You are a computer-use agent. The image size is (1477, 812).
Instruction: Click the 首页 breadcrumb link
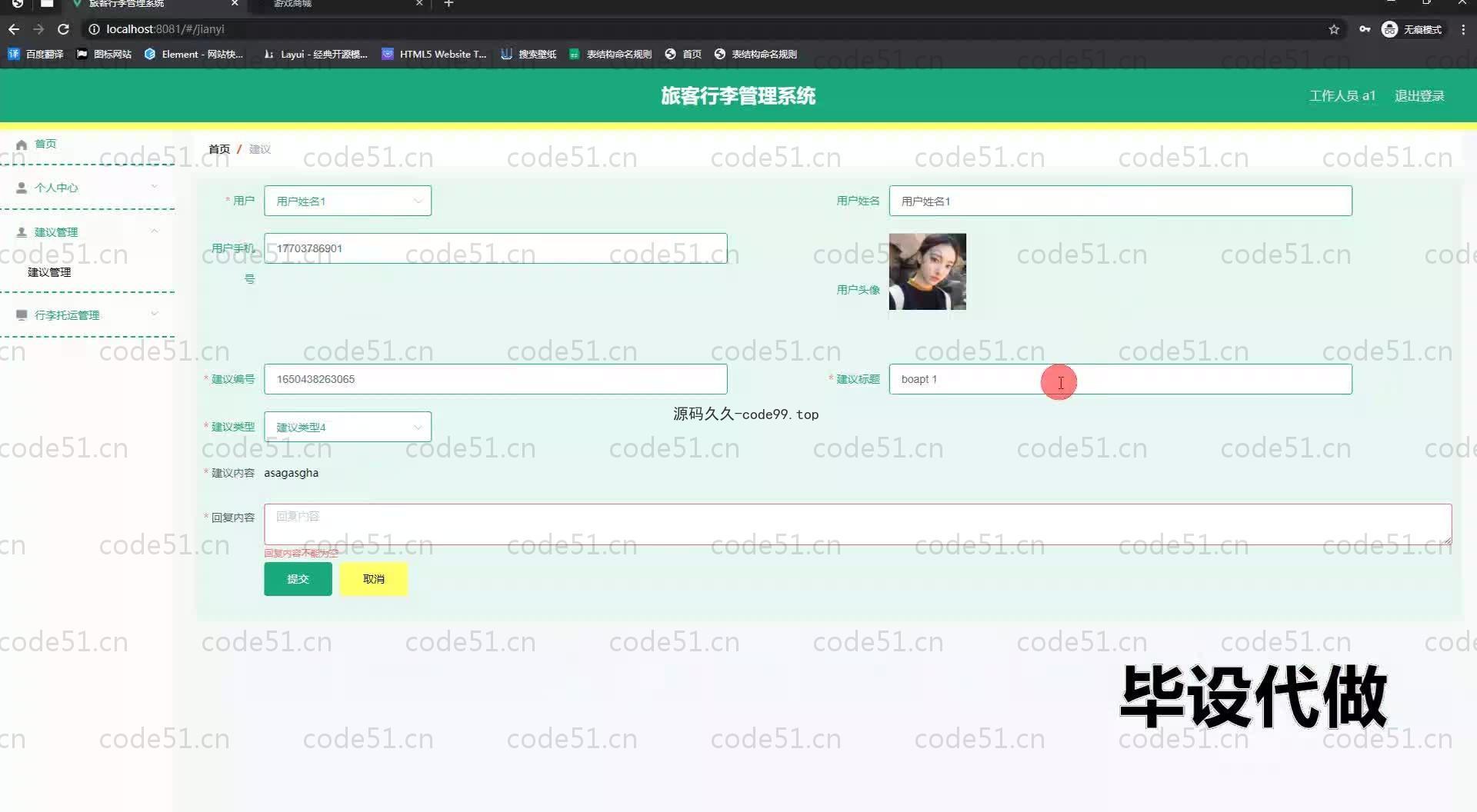click(219, 149)
